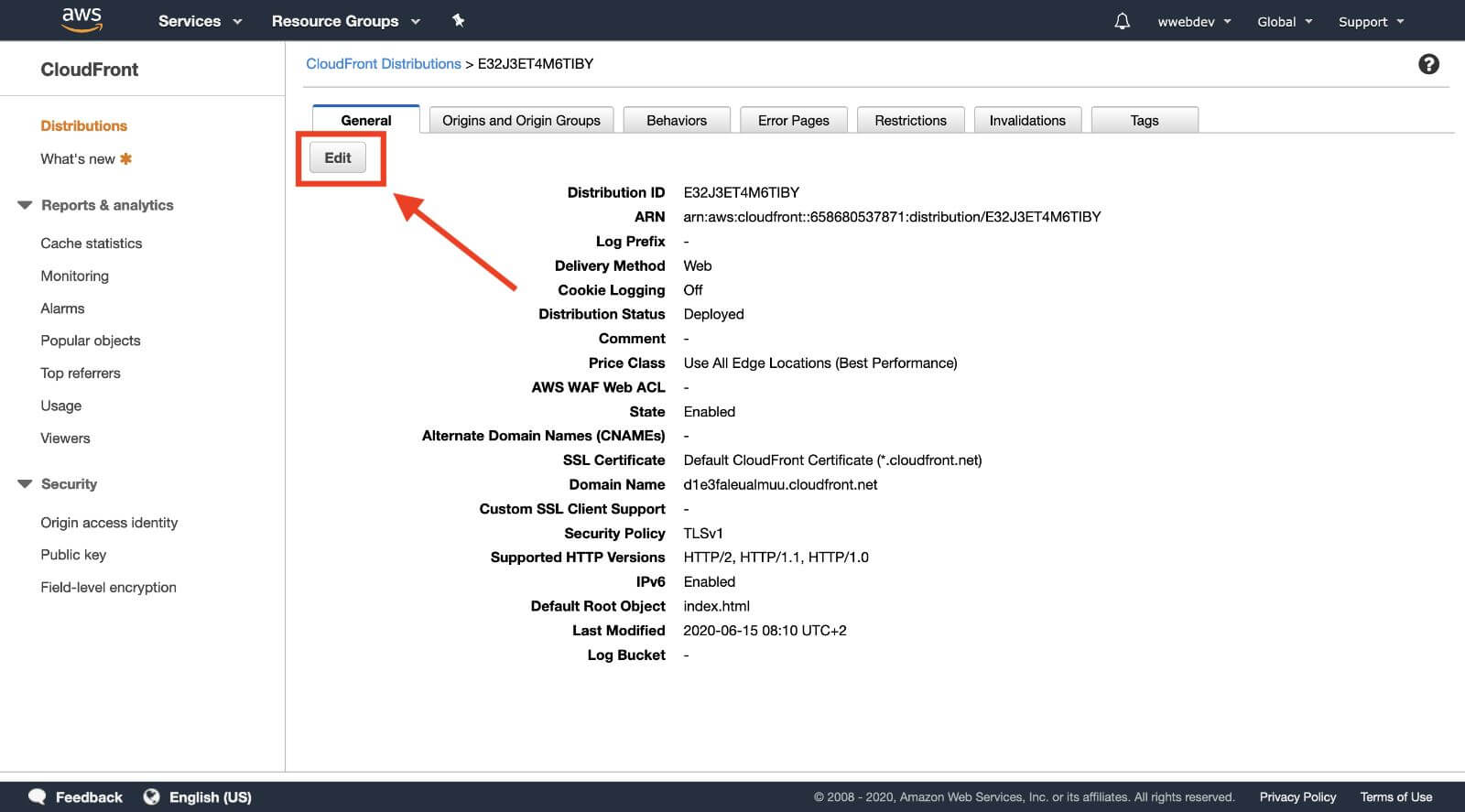Open Top referrers report

click(x=81, y=373)
